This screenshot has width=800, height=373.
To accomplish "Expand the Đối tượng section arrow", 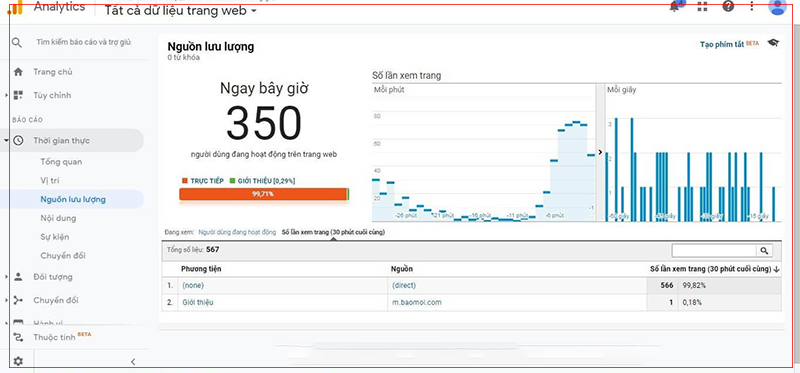I will pyautogui.click(x=6, y=277).
